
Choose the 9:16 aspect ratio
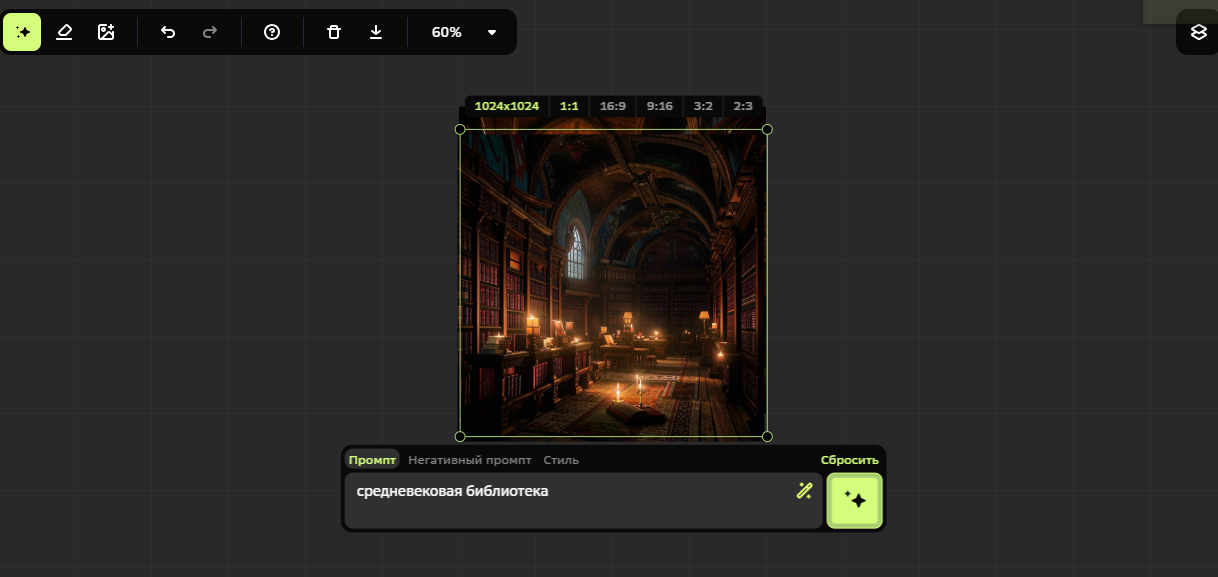[x=660, y=106]
